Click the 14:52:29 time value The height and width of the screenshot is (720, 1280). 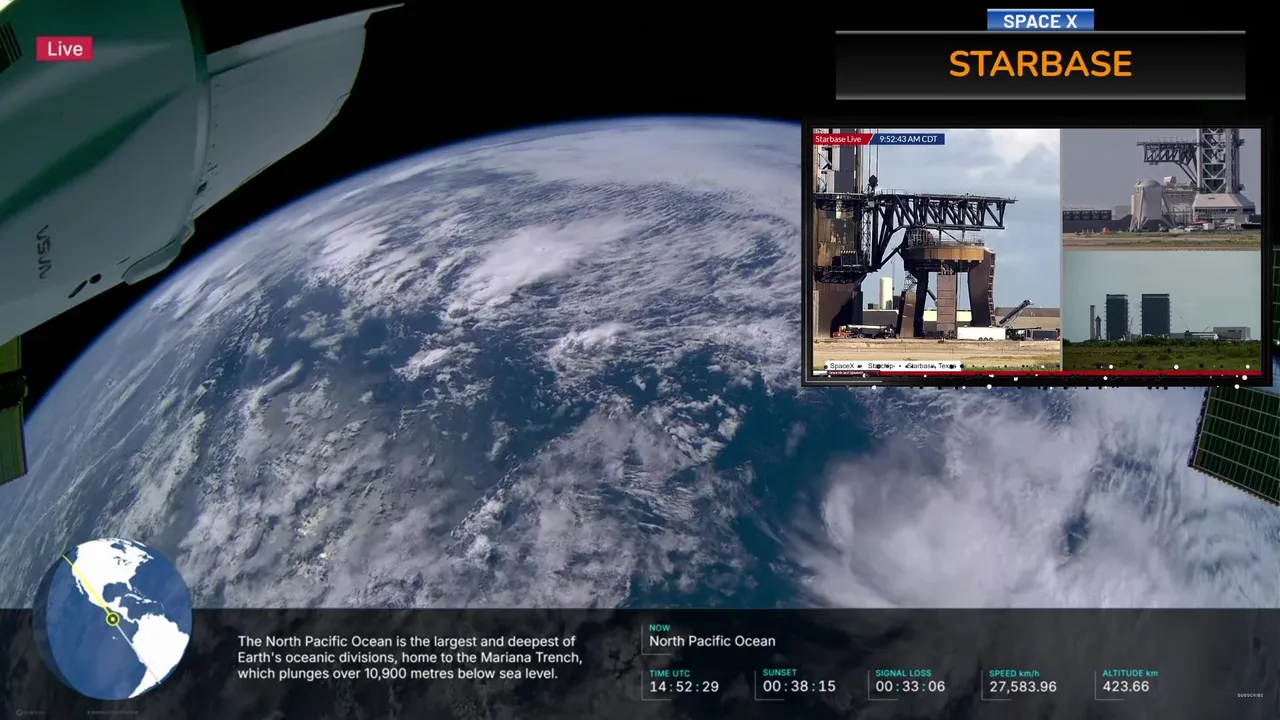[x=684, y=687]
